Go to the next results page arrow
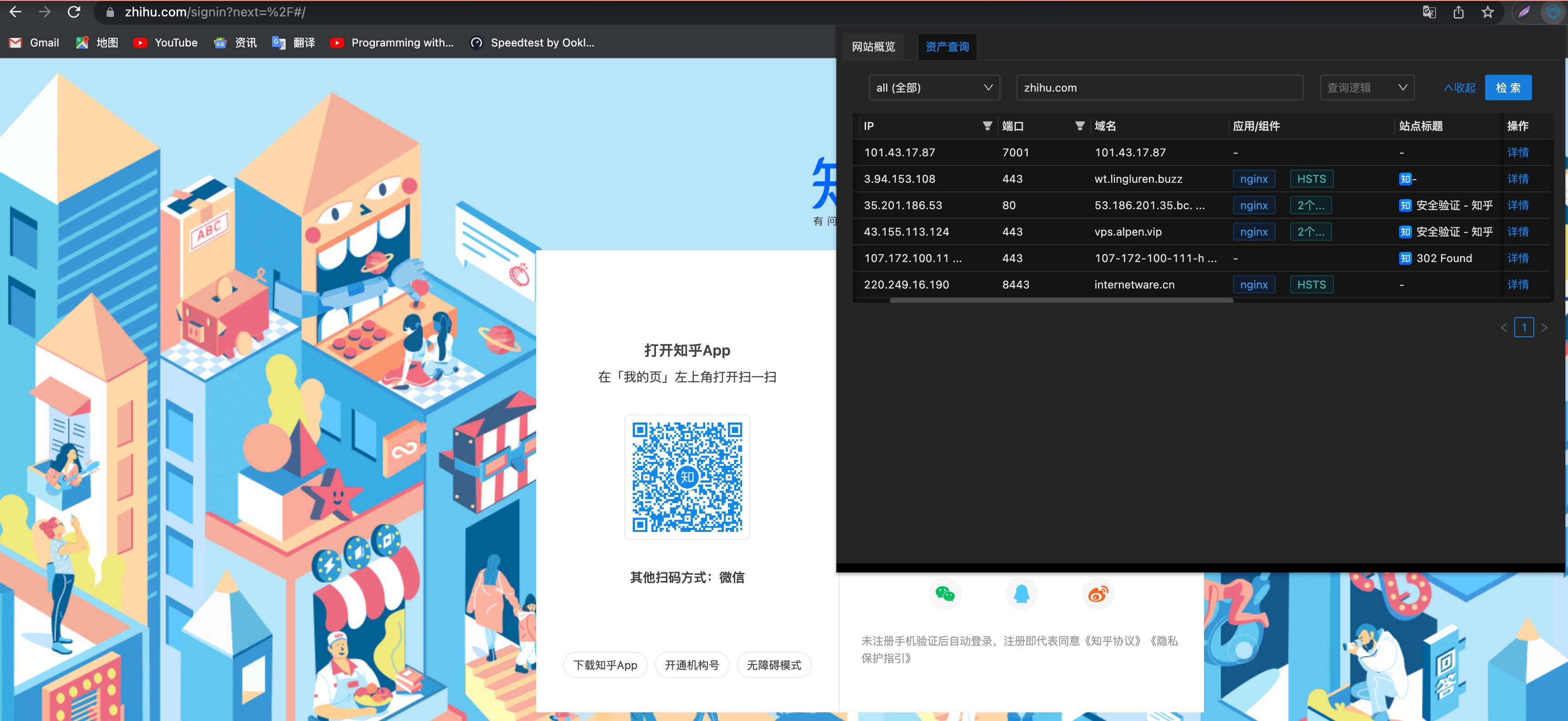The height and width of the screenshot is (721, 1568). [1544, 328]
